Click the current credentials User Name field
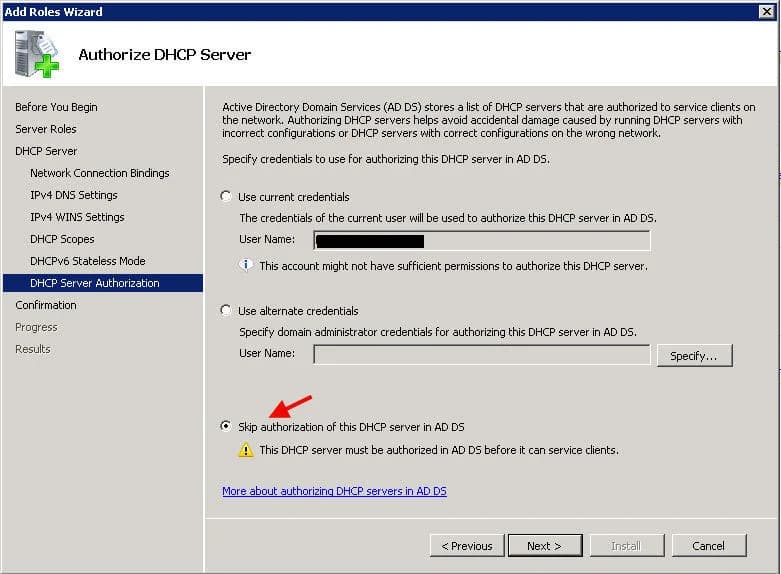The height and width of the screenshot is (574, 781). coord(482,241)
